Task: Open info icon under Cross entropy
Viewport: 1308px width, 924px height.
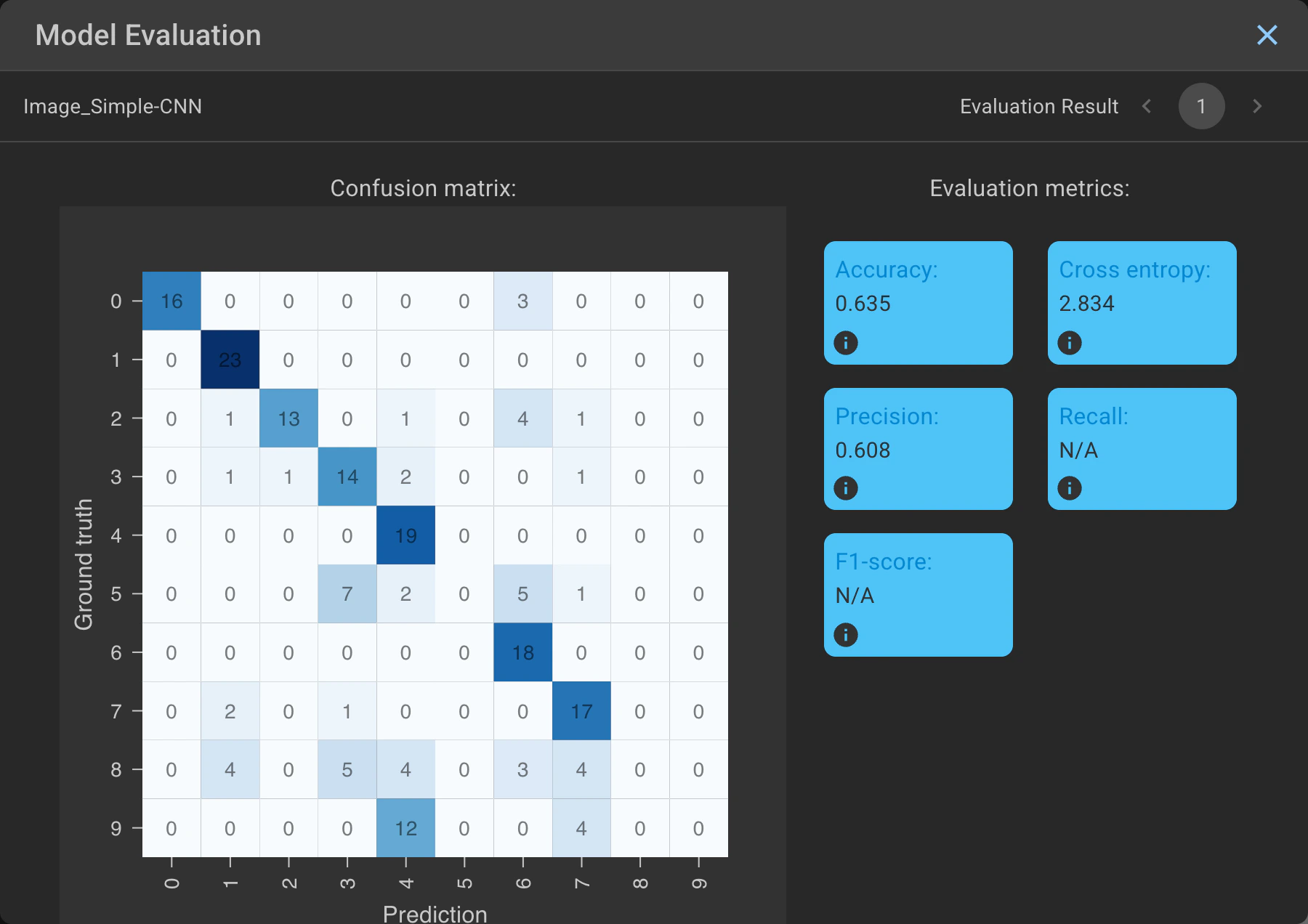Action: [1069, 342]
